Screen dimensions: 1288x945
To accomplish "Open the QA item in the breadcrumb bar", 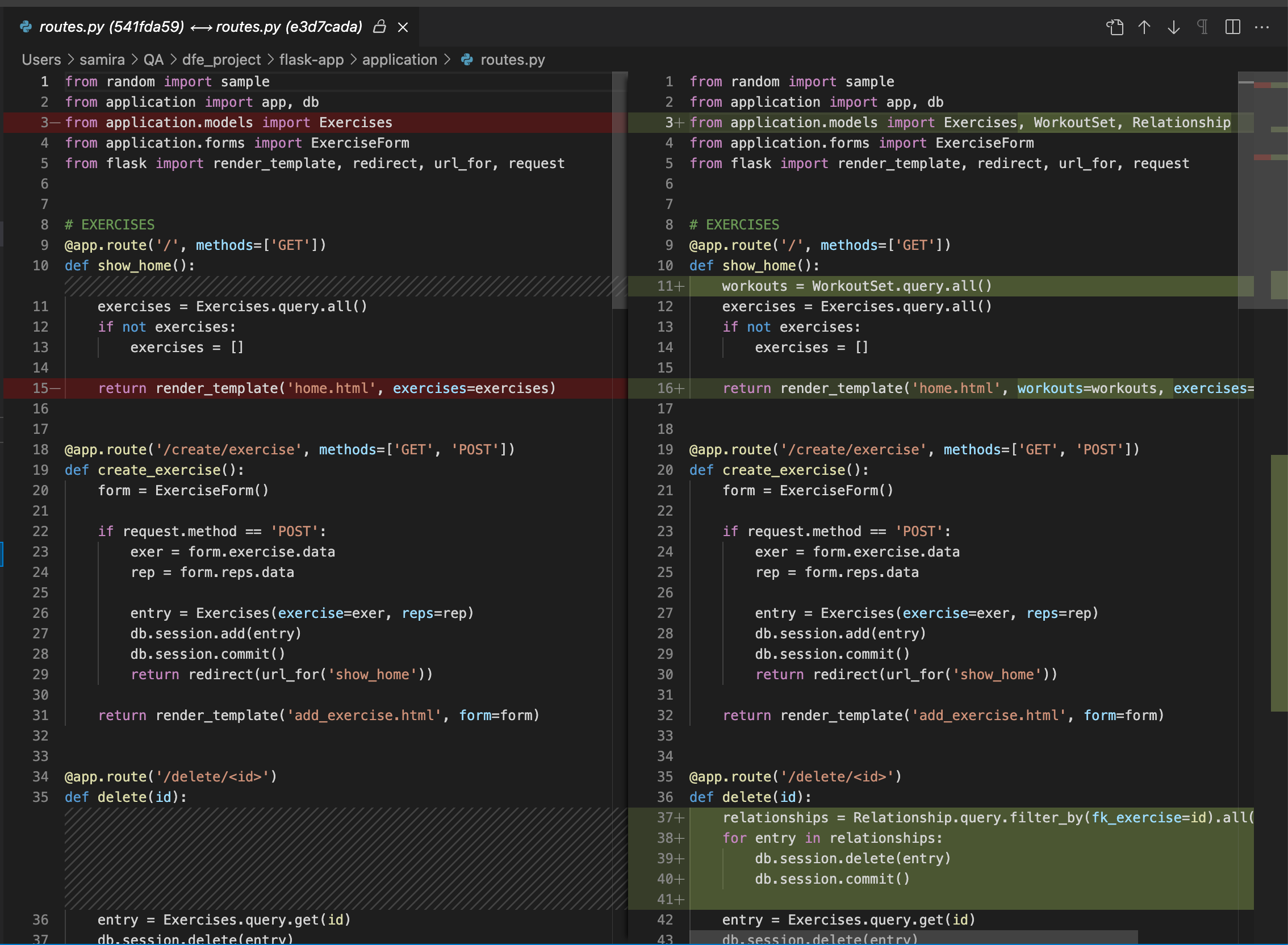I will pyautogui.click(x=153, y=60).
